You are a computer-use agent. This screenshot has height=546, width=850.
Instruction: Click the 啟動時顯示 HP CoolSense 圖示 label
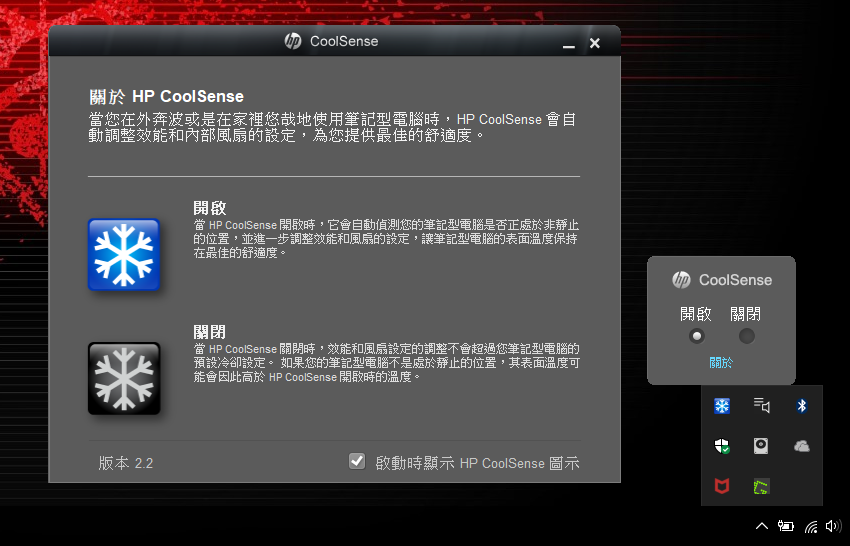pyautogui.click(x=478, y=463)
